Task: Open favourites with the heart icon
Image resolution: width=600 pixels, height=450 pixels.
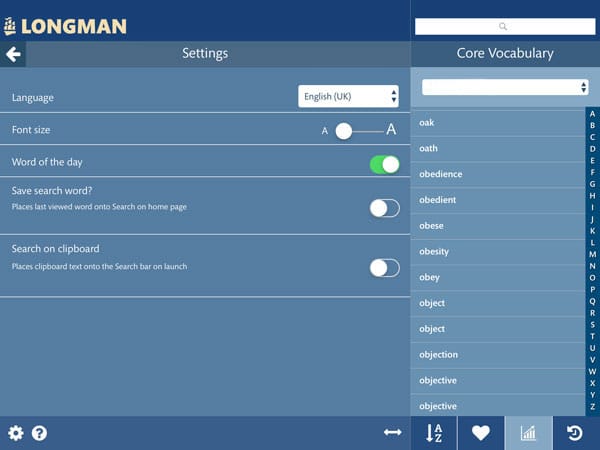Action: click(481, 433)
